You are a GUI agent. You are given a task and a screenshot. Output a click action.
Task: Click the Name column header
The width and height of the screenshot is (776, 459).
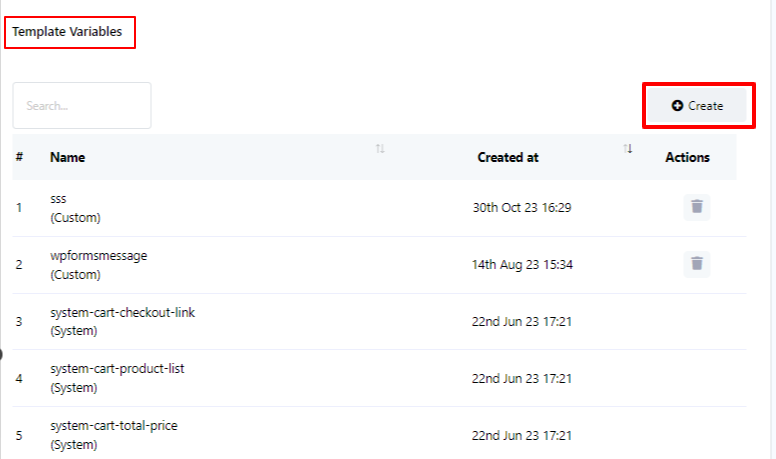(x=68, y=157)
